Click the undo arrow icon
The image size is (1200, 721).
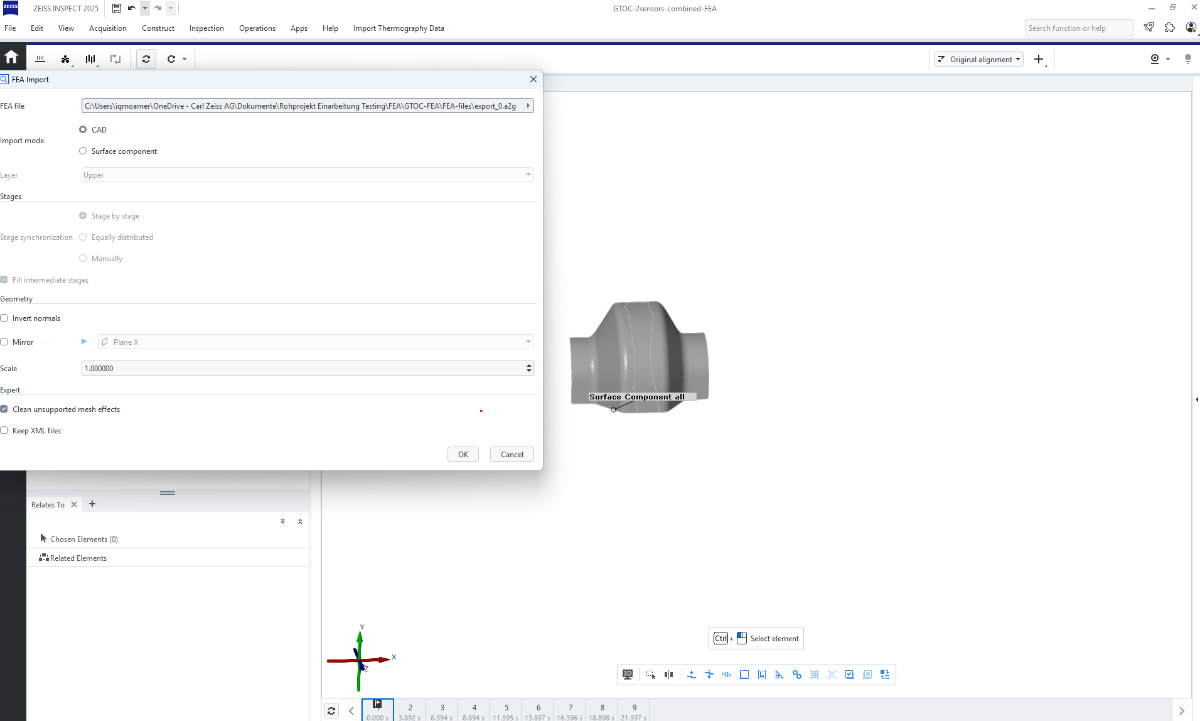click(131, 8)
